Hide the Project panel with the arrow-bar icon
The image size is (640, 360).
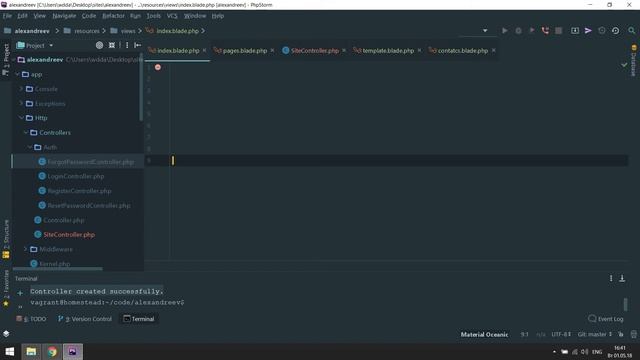[138, 45]
